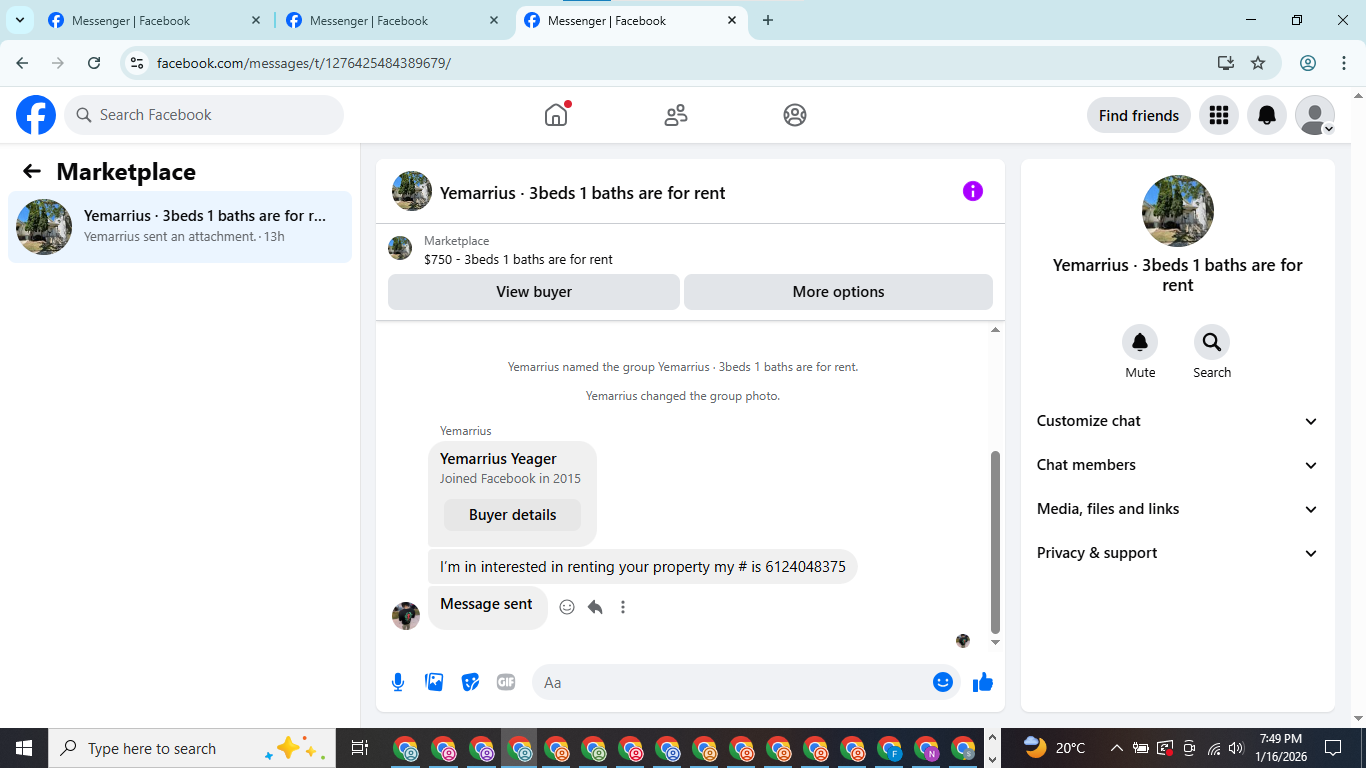This screenshot has height=768, width=1366.
Task: Record a voice clip with microphone icon
Action: 398,682
